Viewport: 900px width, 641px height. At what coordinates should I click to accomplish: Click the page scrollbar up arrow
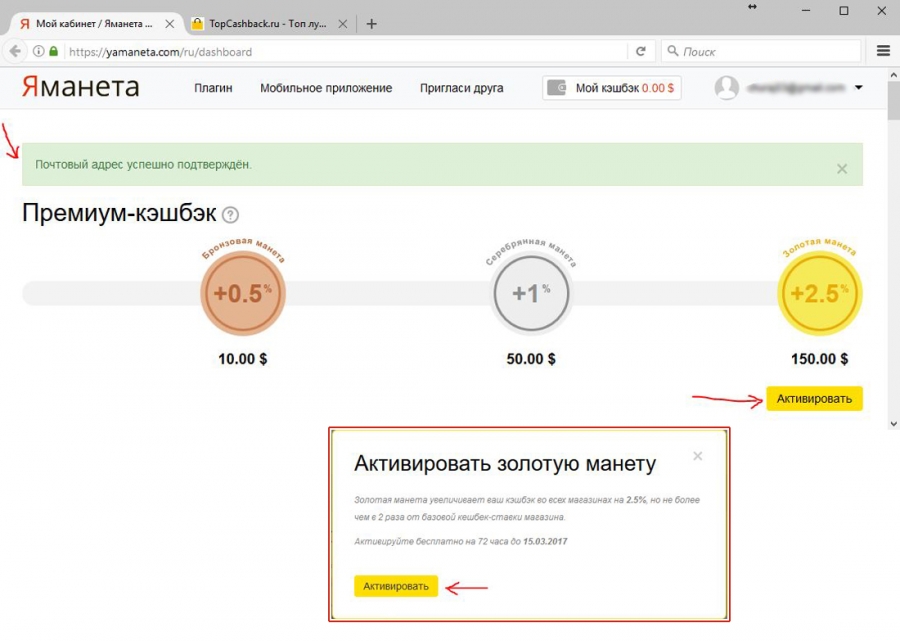point(893,75)
